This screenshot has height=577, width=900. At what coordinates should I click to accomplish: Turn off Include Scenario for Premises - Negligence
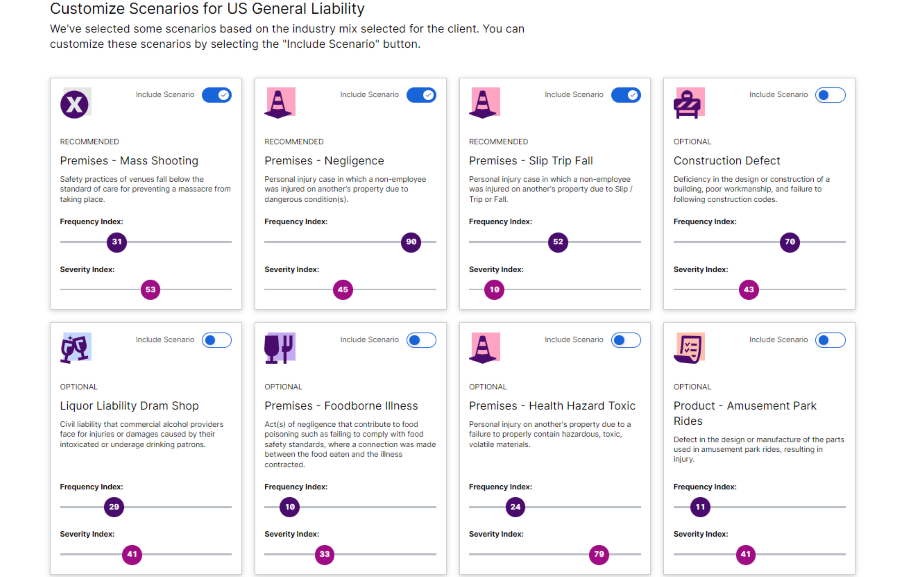pos(422,94)
